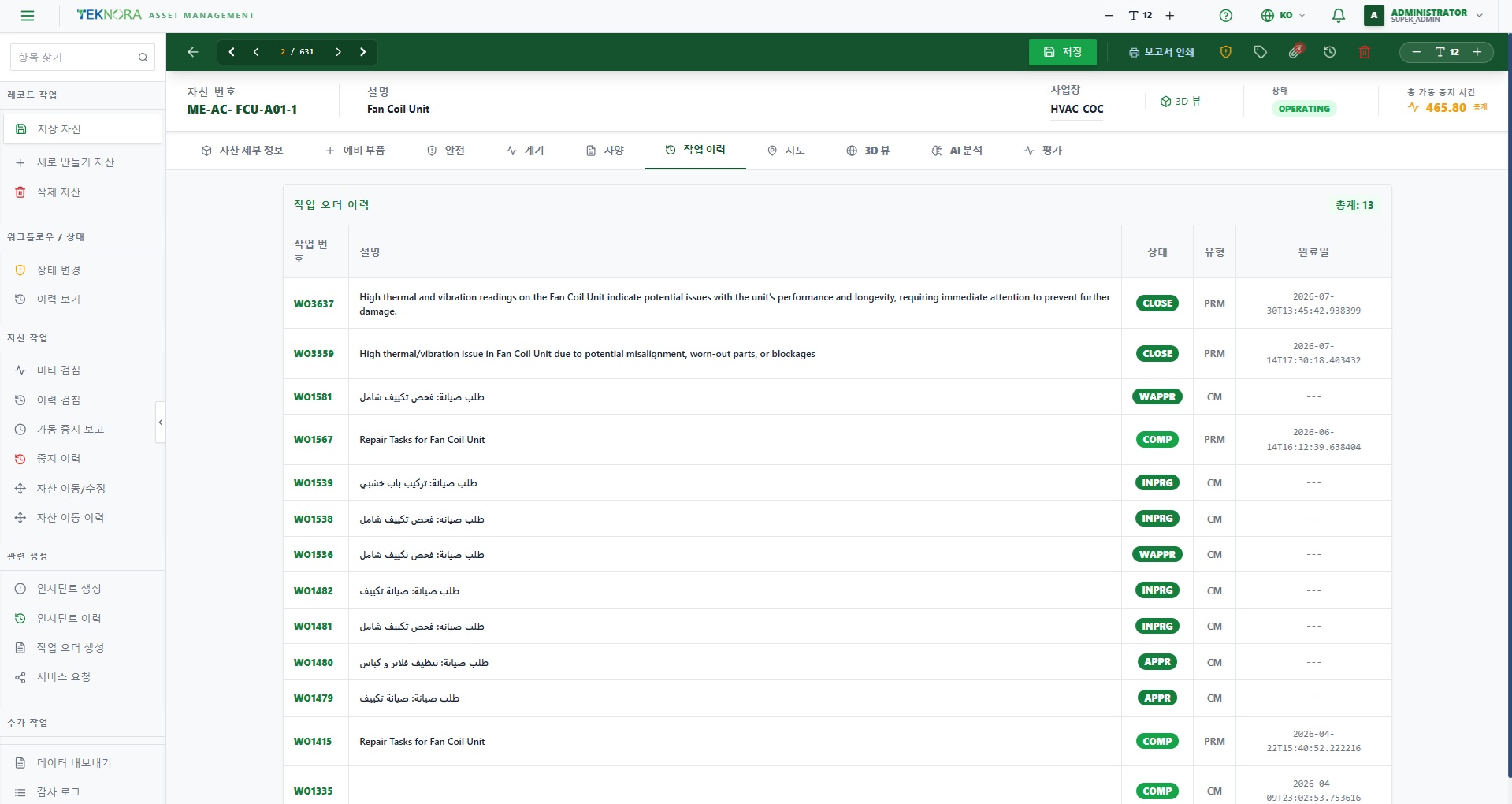Viewport: 1512px width, 804px height.
Task: Select 삭제 자산 in sidebar
Action: pyautogui.click(x=82, y=192)
